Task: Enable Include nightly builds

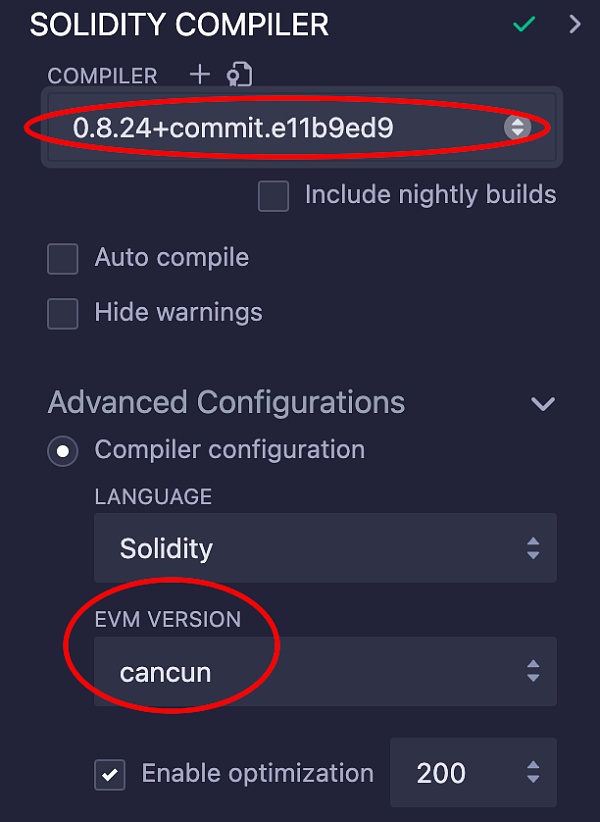Action: (x=272, y=196)
